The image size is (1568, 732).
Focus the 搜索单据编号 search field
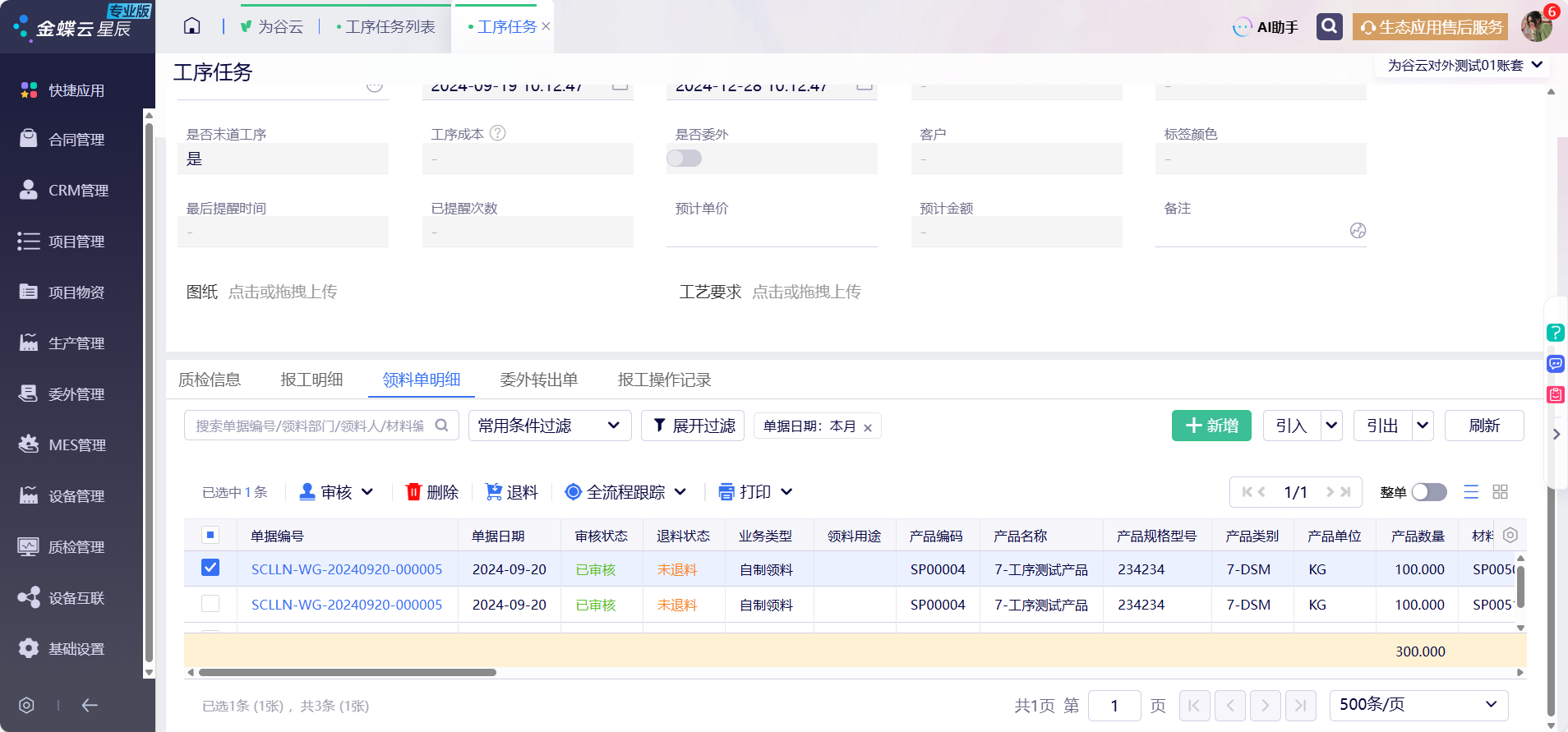coord(321,426)
